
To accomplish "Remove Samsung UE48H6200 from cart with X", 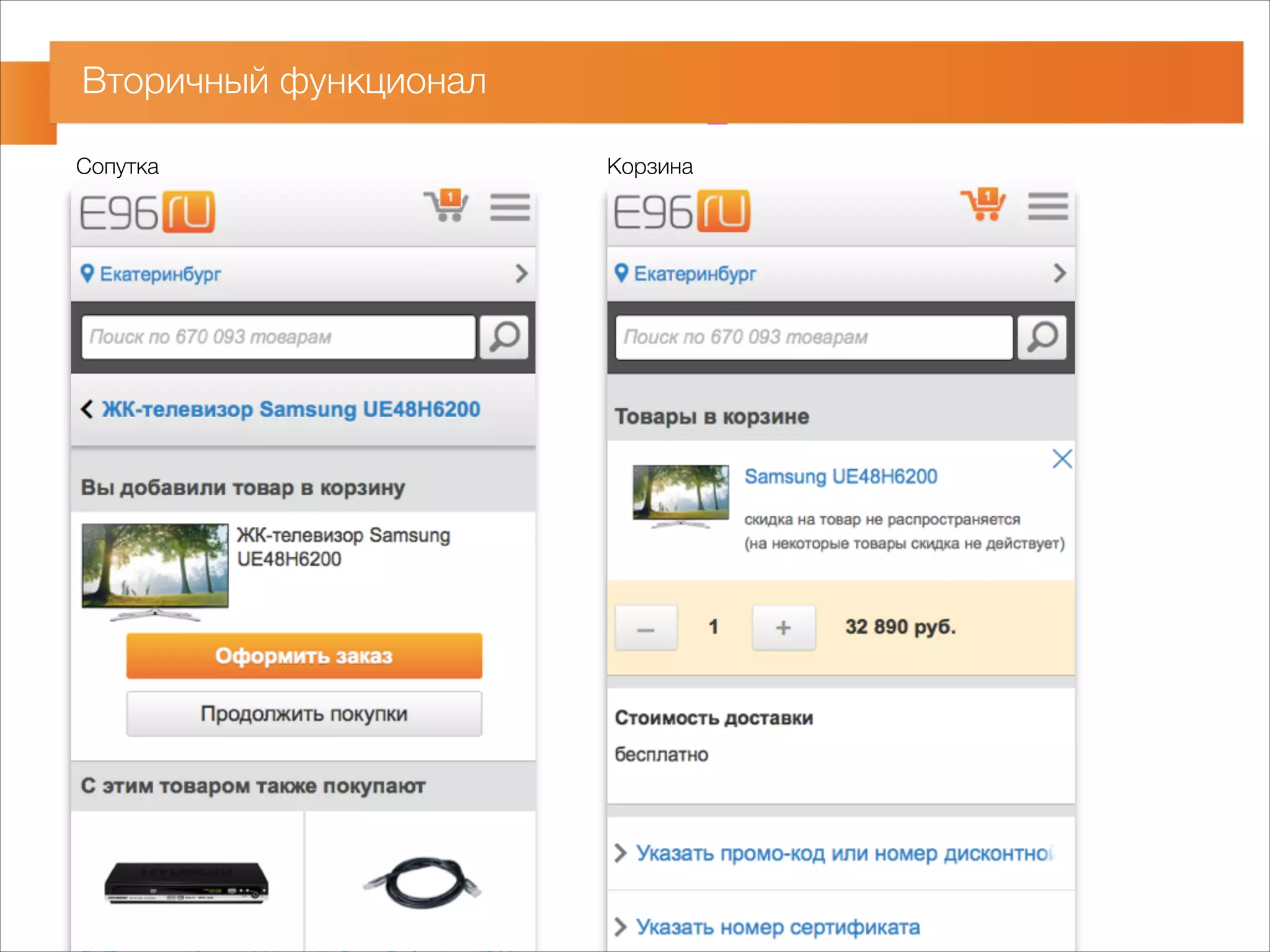I will coord(1062,459).
